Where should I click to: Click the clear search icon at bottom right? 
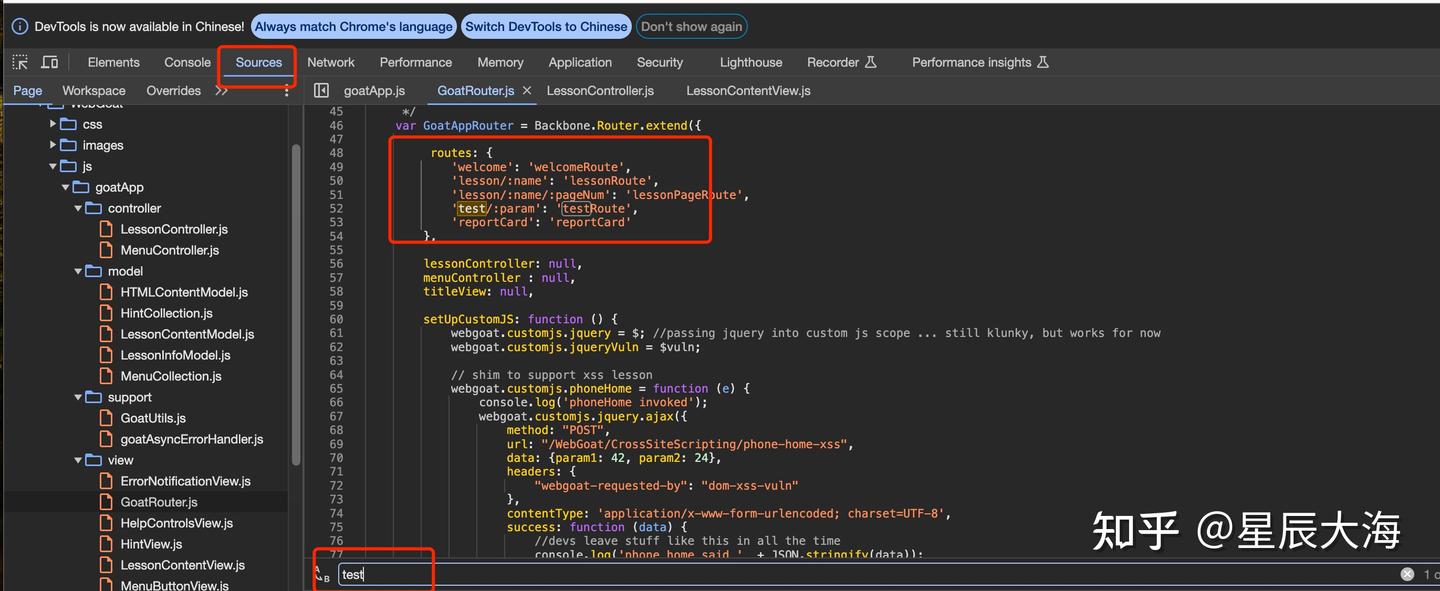click(1408, 574)
